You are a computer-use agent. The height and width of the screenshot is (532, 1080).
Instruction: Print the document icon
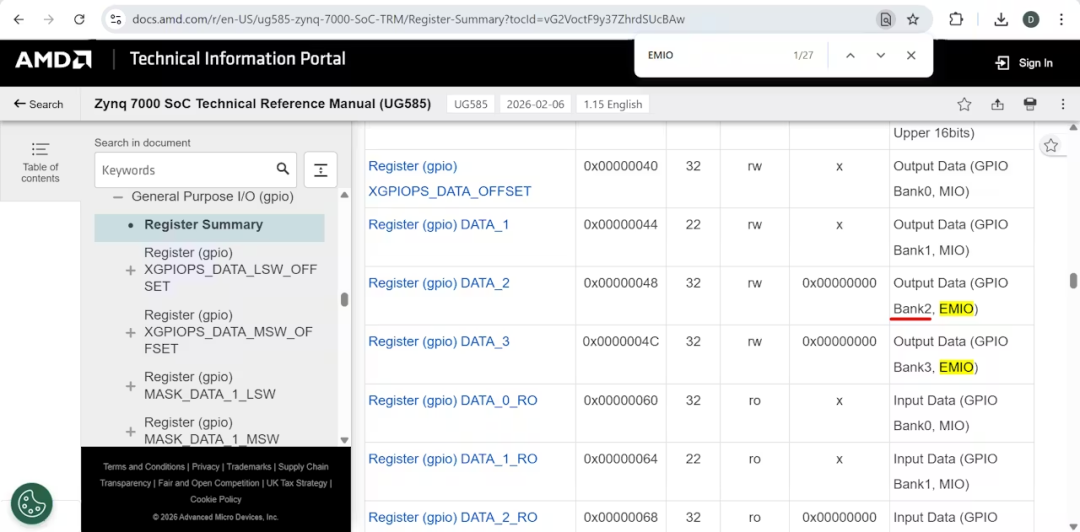point(1030,104)
